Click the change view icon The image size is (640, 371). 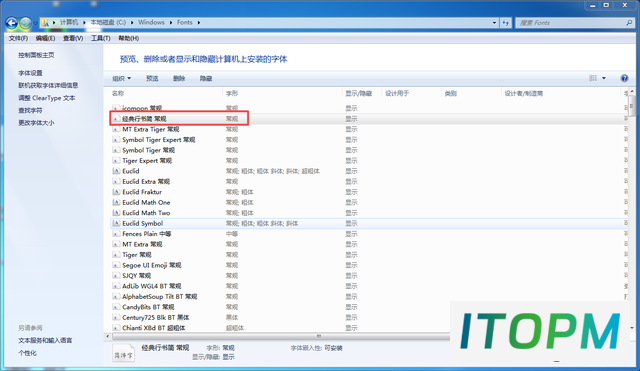coord(593,78)
